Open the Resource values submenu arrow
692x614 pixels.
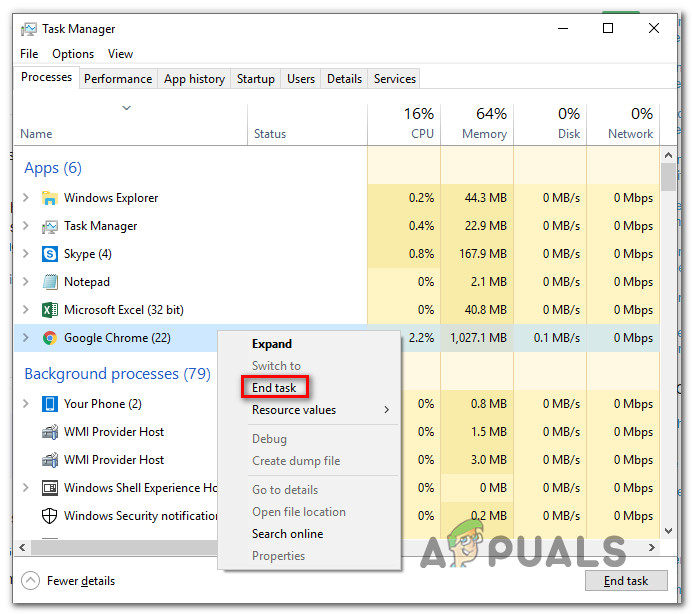[387, 410]
